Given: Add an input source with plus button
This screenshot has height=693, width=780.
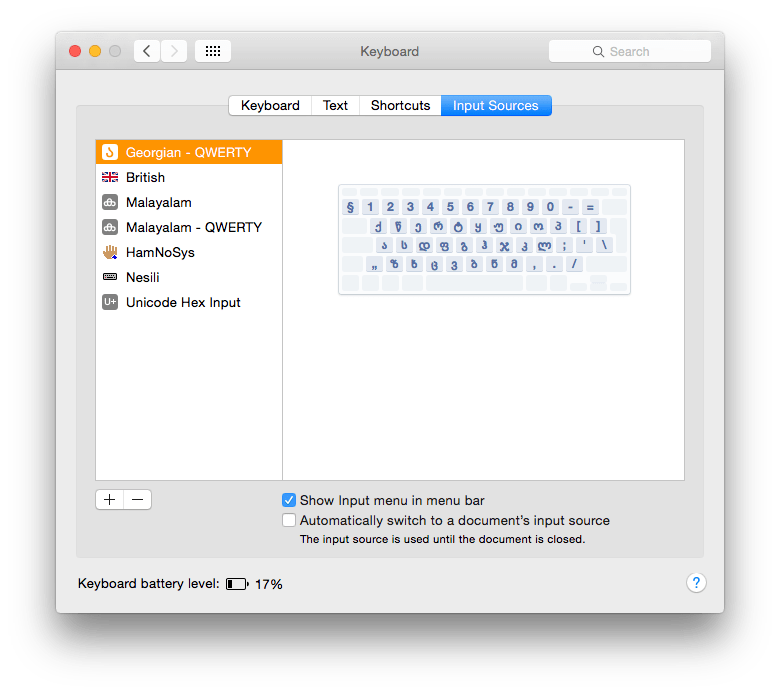Looking at the screenshot, I should [109, 499].
